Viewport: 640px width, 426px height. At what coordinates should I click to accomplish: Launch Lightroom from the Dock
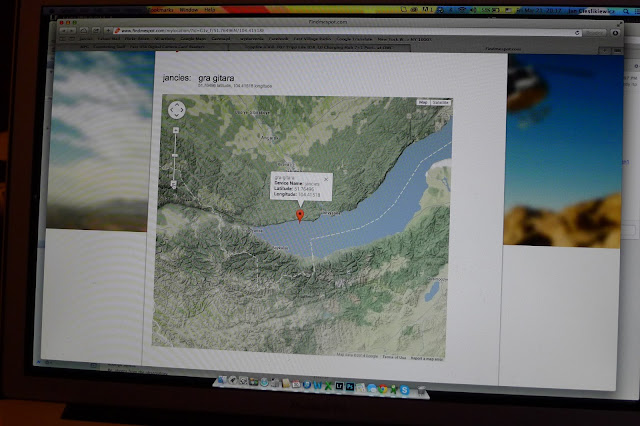tap(340, 386)
